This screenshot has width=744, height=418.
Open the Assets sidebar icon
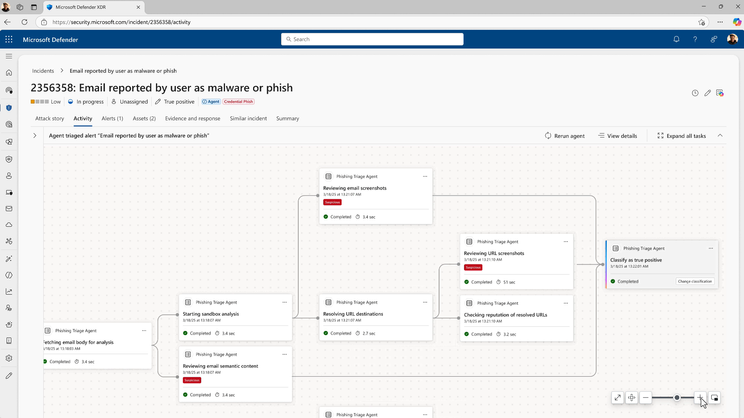pos(9,193)
